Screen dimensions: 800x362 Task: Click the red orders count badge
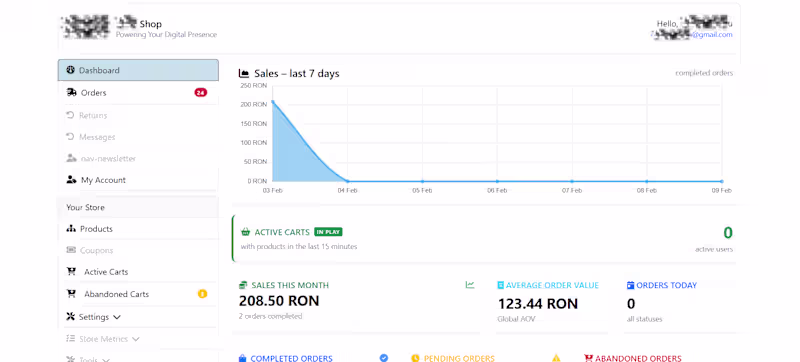click(x=201, y=92)
